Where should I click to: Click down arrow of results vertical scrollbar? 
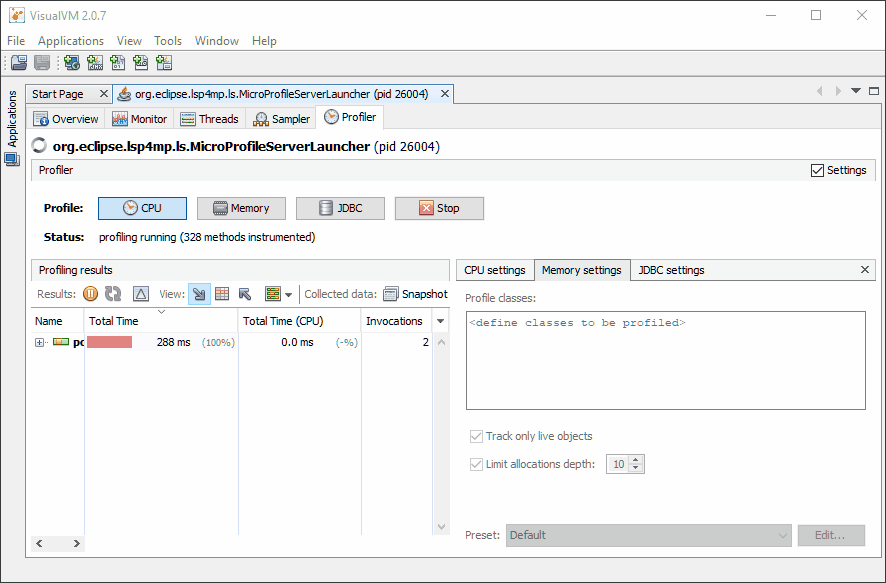click(442, 527)
